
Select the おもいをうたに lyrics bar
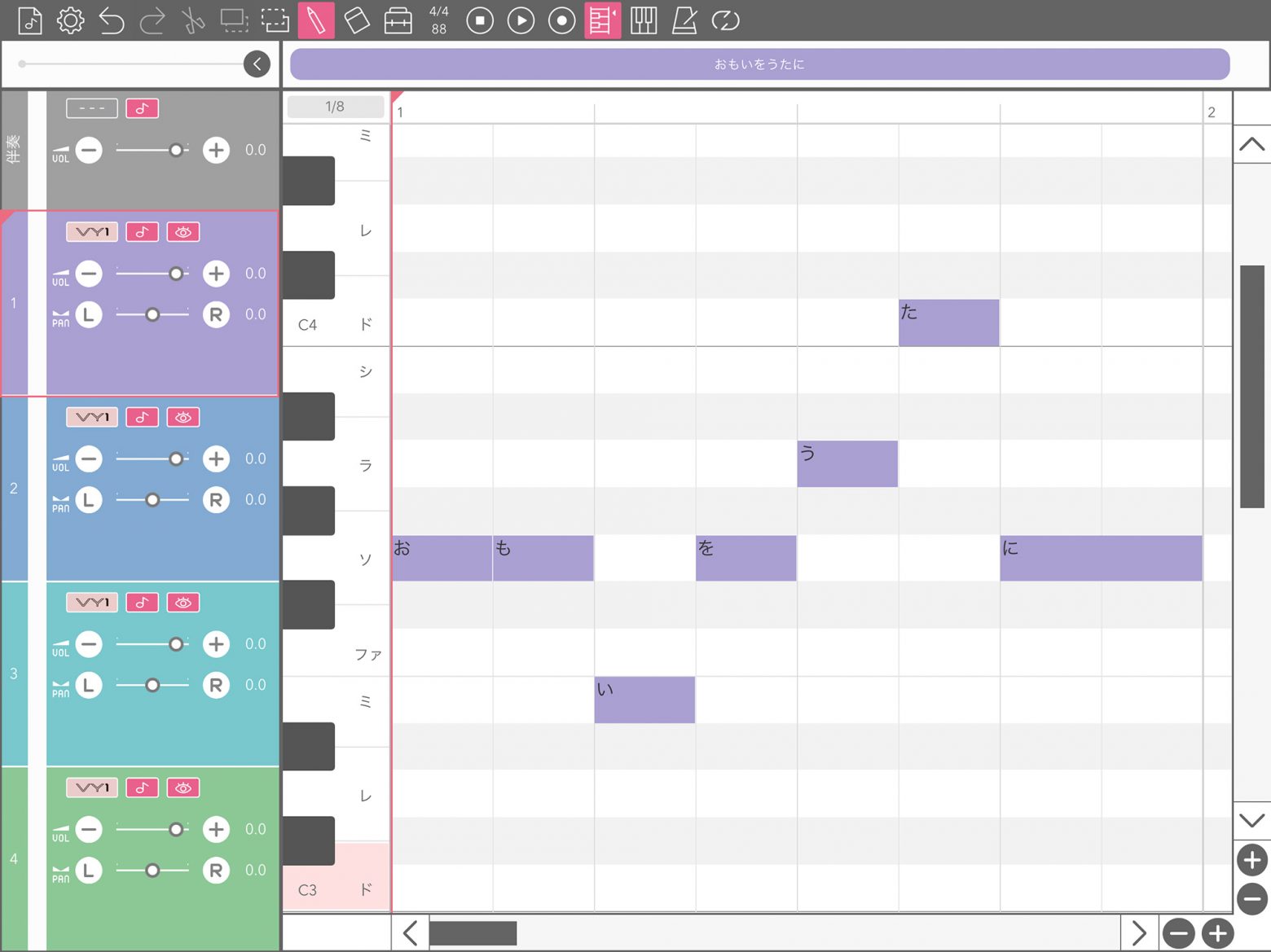point(759,64)
